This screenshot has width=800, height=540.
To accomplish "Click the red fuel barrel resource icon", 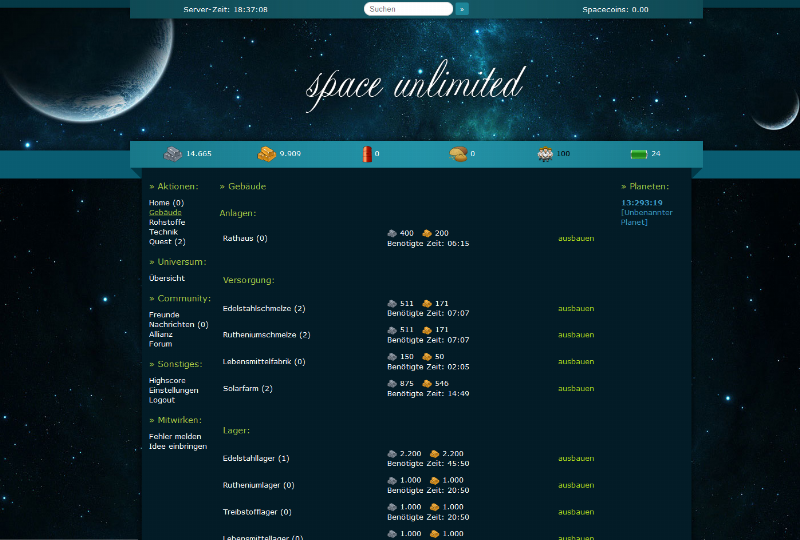I will (x=367, y=154).
